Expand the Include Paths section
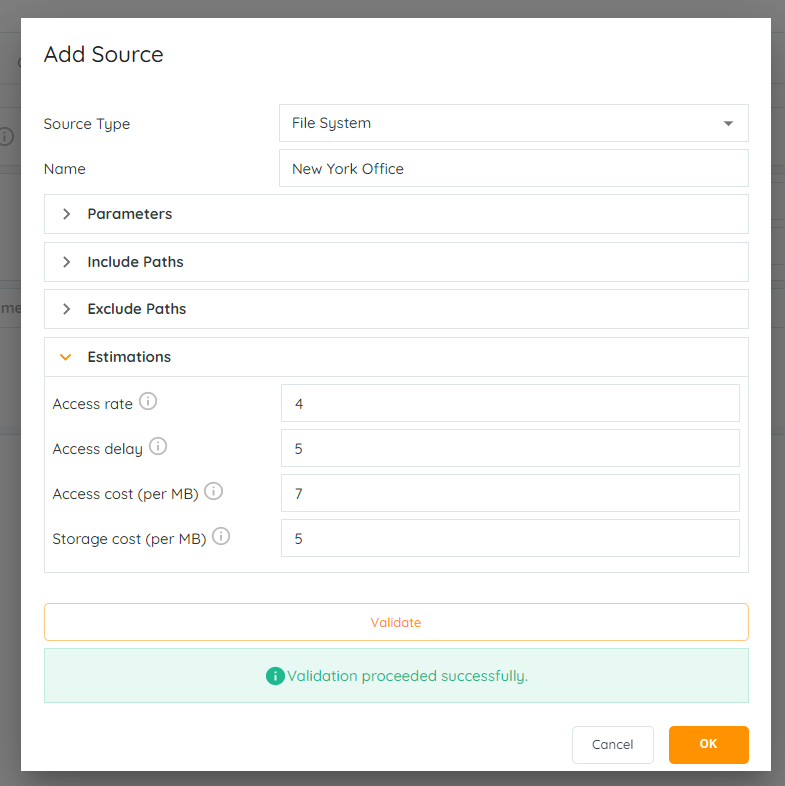Screen dimensions: 785x786 396,262
